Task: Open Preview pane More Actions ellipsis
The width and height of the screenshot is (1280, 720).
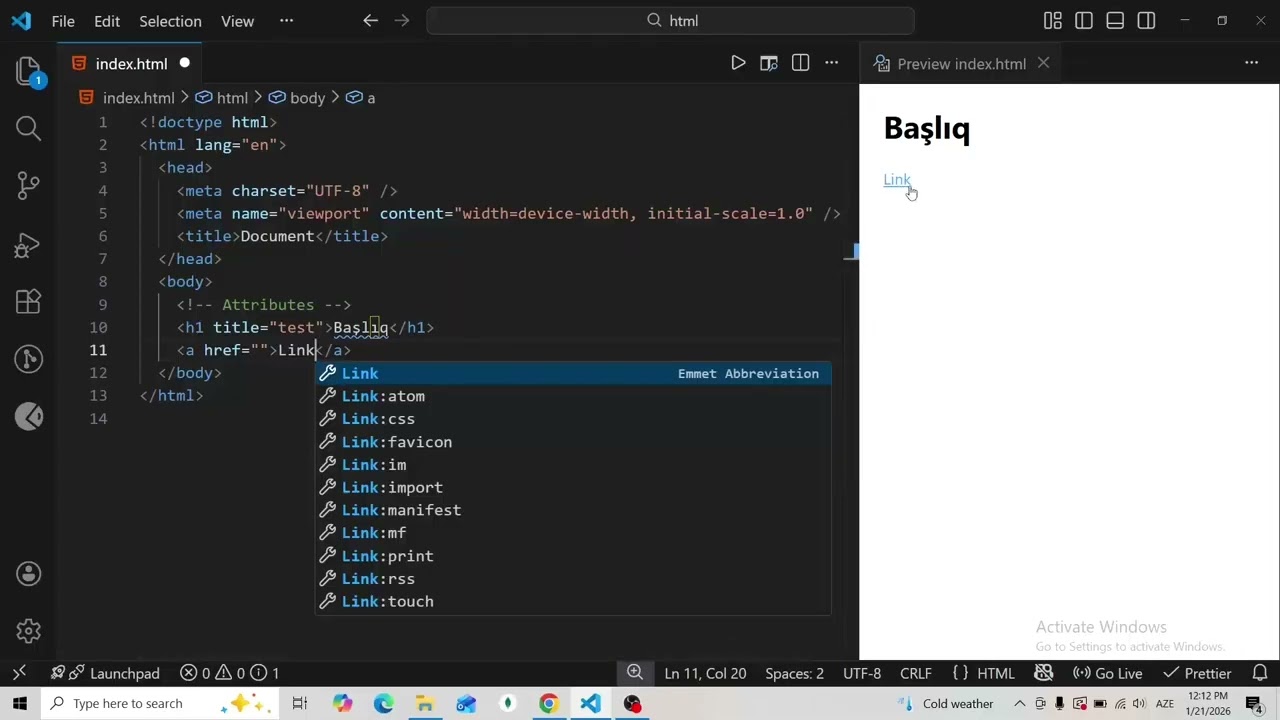Action: click(1251, 63)
